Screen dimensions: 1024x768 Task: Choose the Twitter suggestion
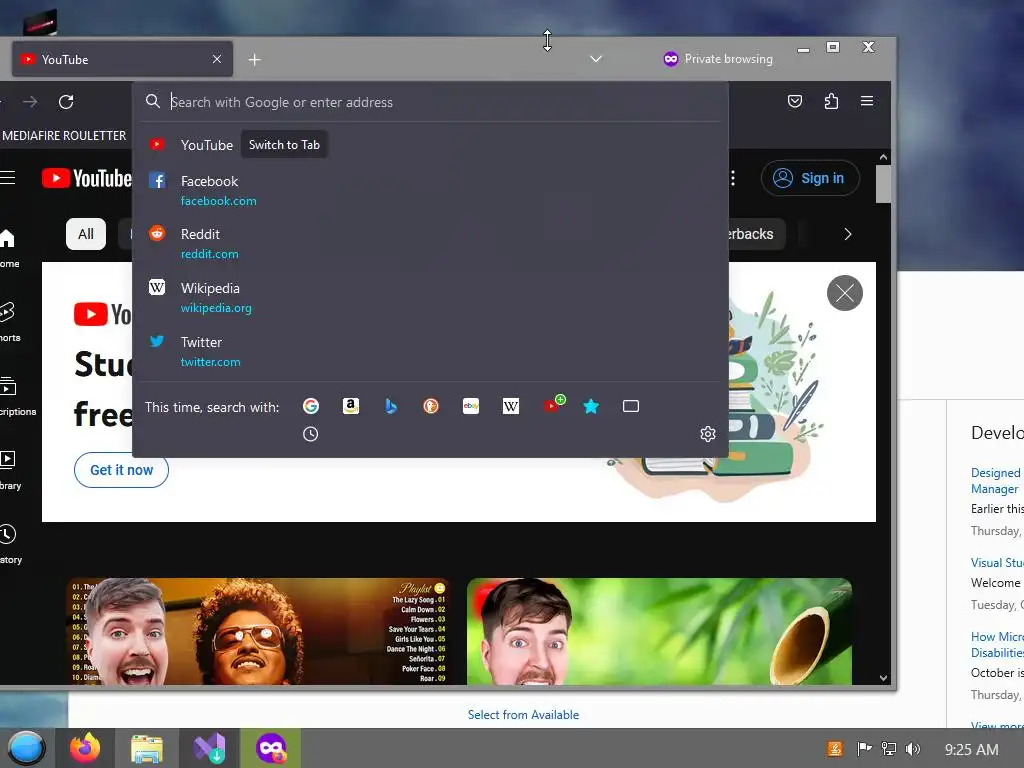point(430,351)
